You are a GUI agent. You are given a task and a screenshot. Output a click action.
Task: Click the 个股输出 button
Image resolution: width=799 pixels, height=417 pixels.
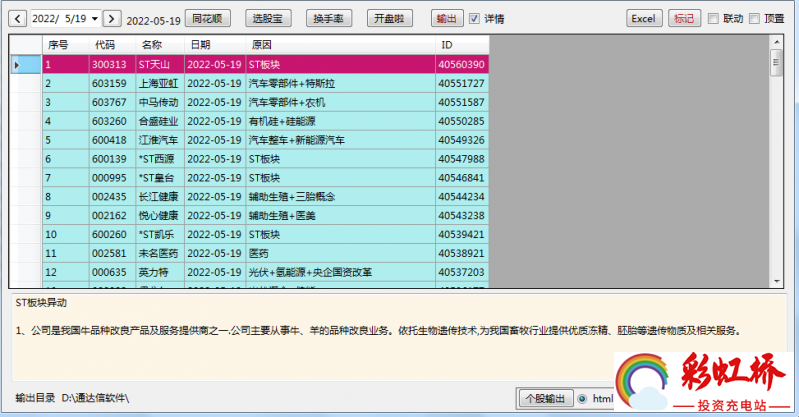tap(545, 399)
